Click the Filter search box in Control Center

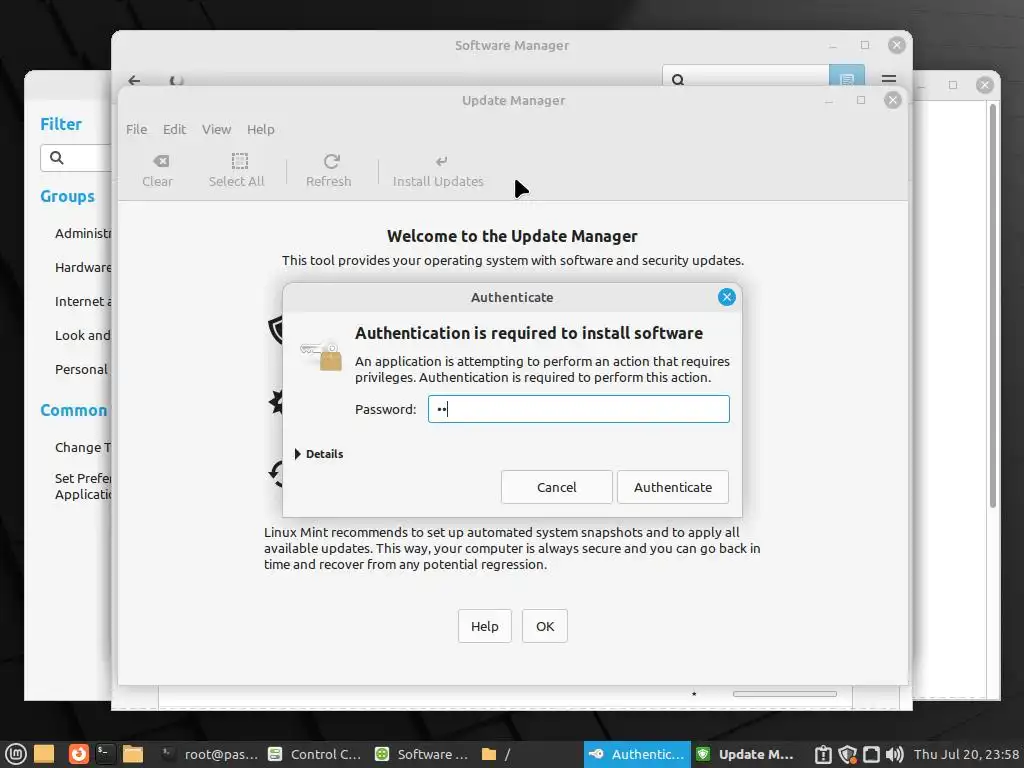(x=76, y=158)
